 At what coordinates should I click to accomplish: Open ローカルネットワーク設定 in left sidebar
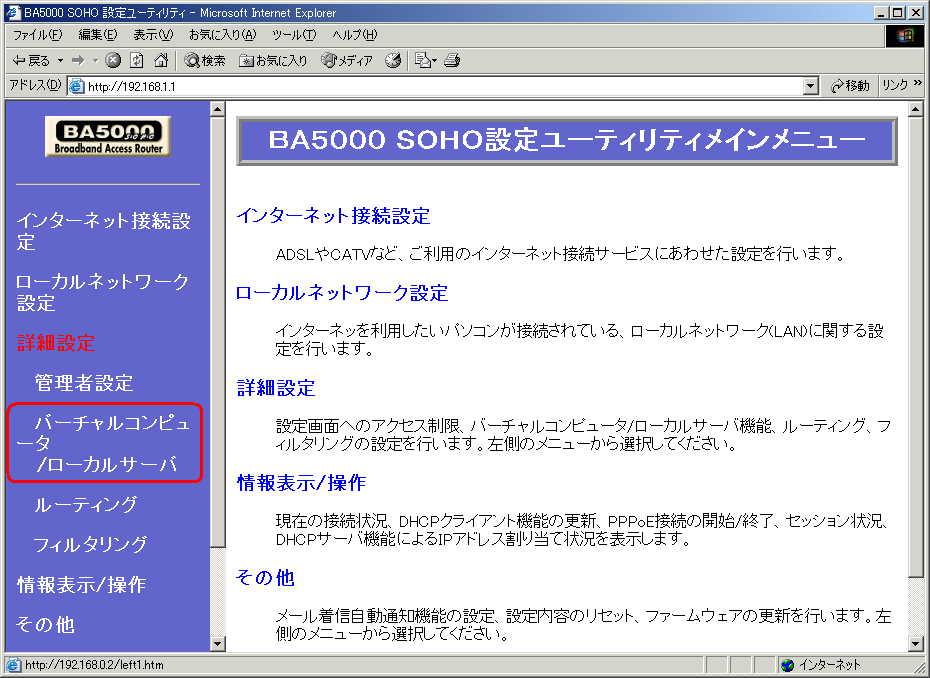pos(102,292)
